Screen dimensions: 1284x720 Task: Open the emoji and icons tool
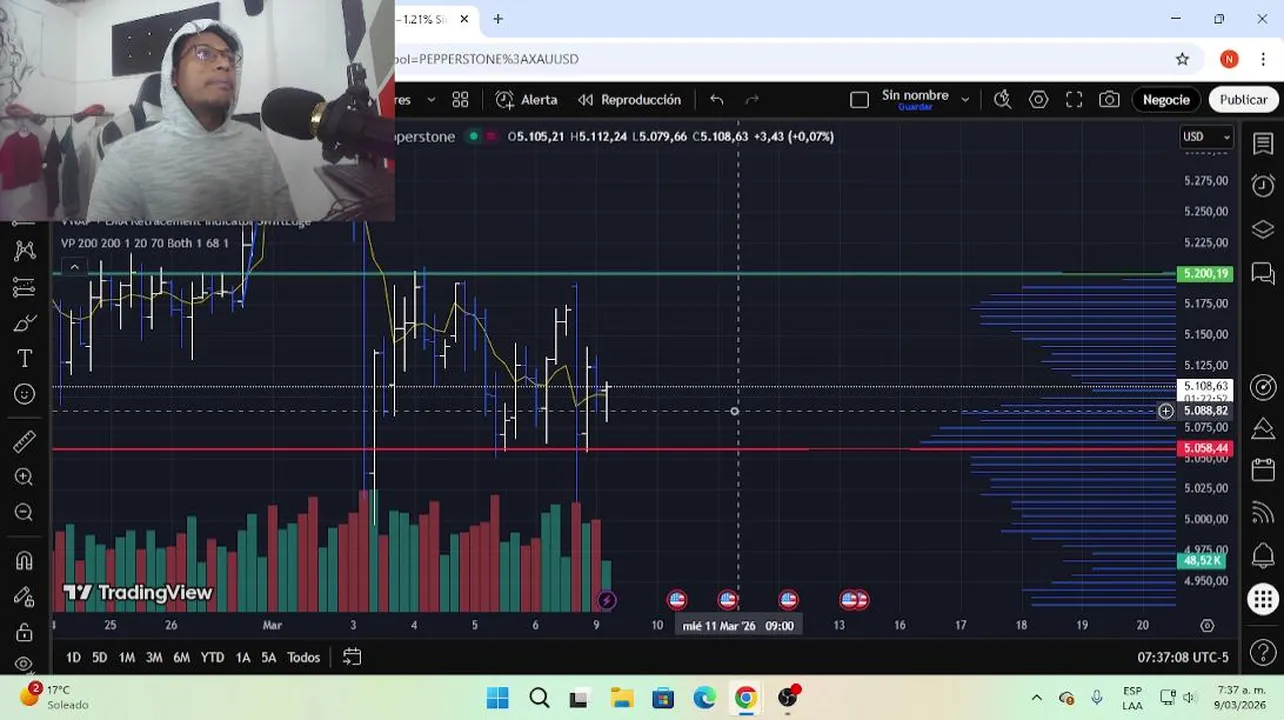point(25,394)
